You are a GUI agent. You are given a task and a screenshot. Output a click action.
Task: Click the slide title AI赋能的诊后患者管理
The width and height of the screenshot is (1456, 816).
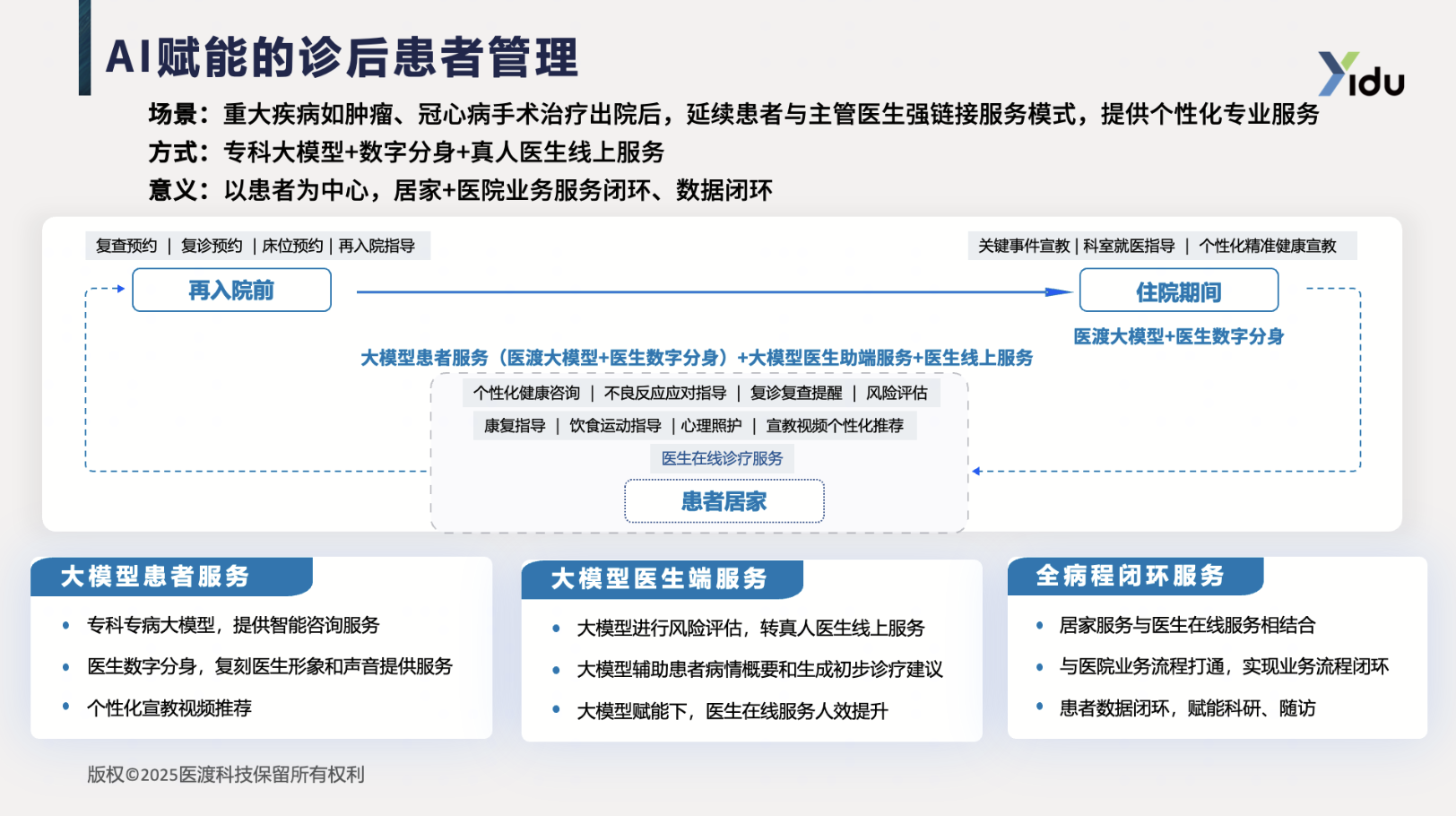(x=342, y=57)
